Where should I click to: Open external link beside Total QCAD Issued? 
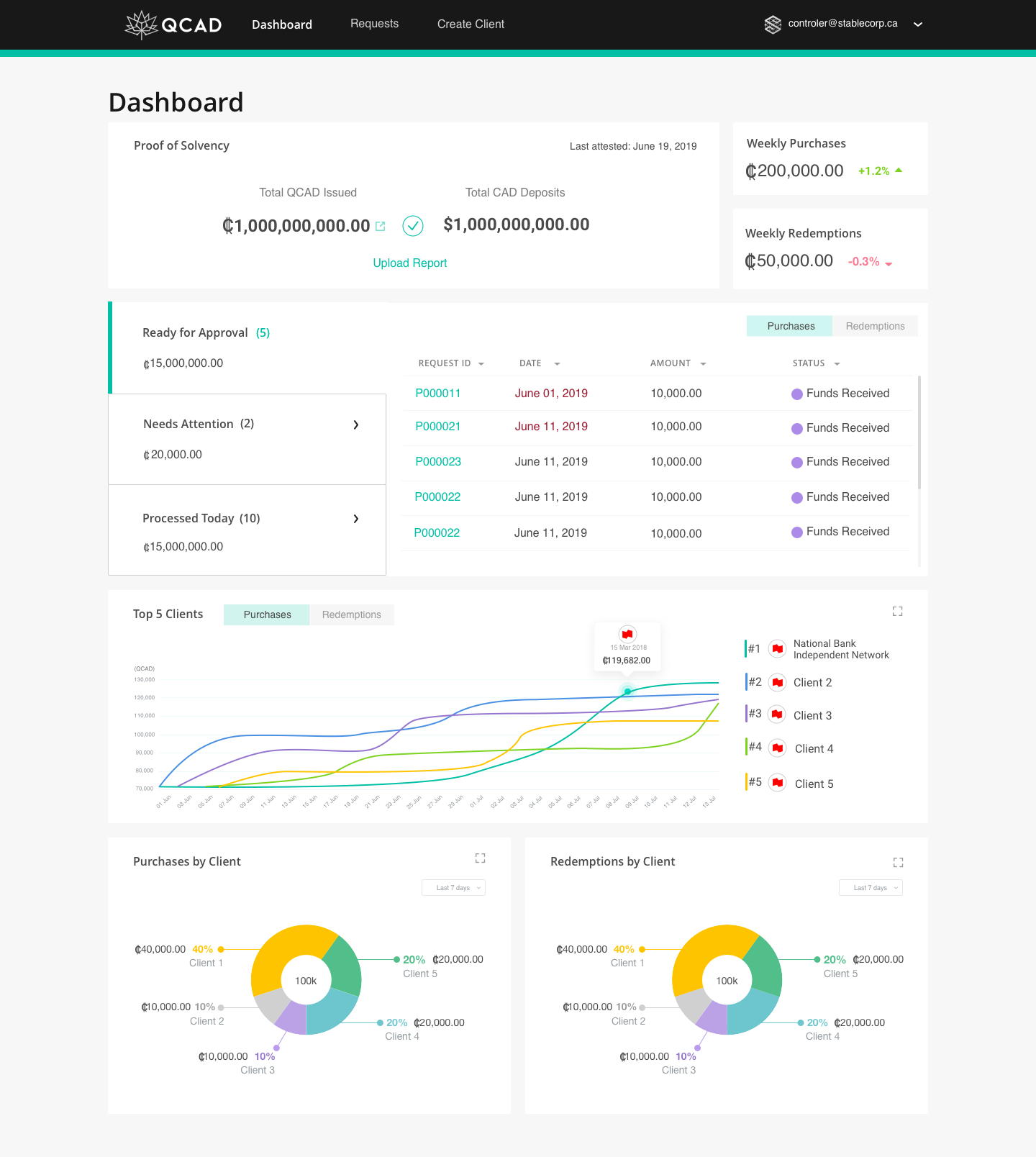[x=381, y=226]
